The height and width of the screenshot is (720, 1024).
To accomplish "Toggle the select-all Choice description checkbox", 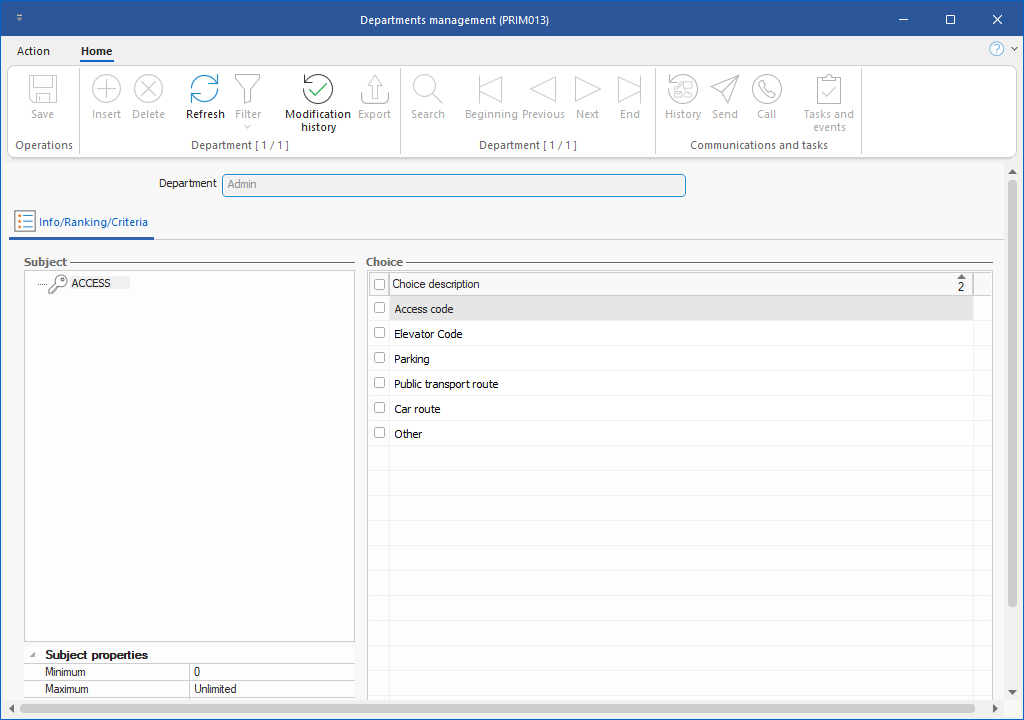I will coord(379,284).
